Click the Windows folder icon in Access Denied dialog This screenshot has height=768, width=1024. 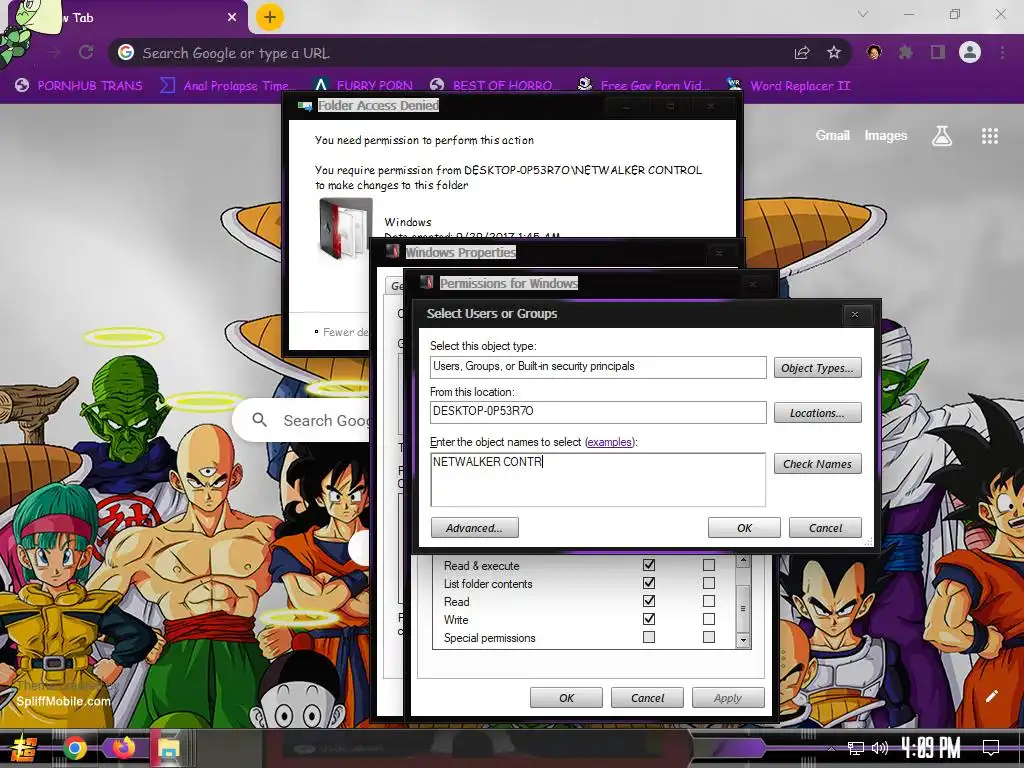345,229
